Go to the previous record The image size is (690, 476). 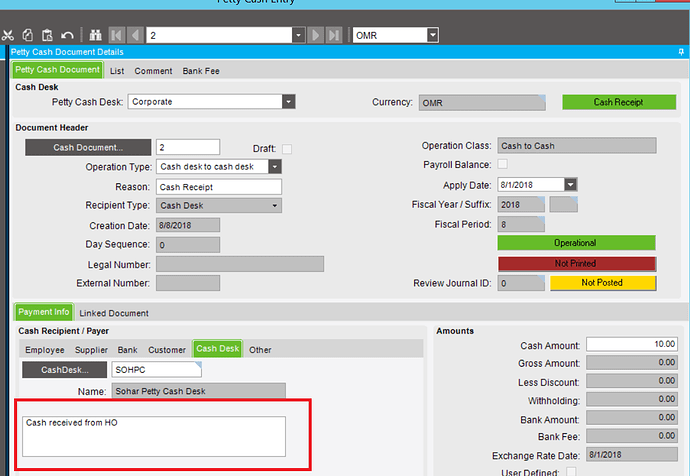pyautogui.click(x=136, y=35)
